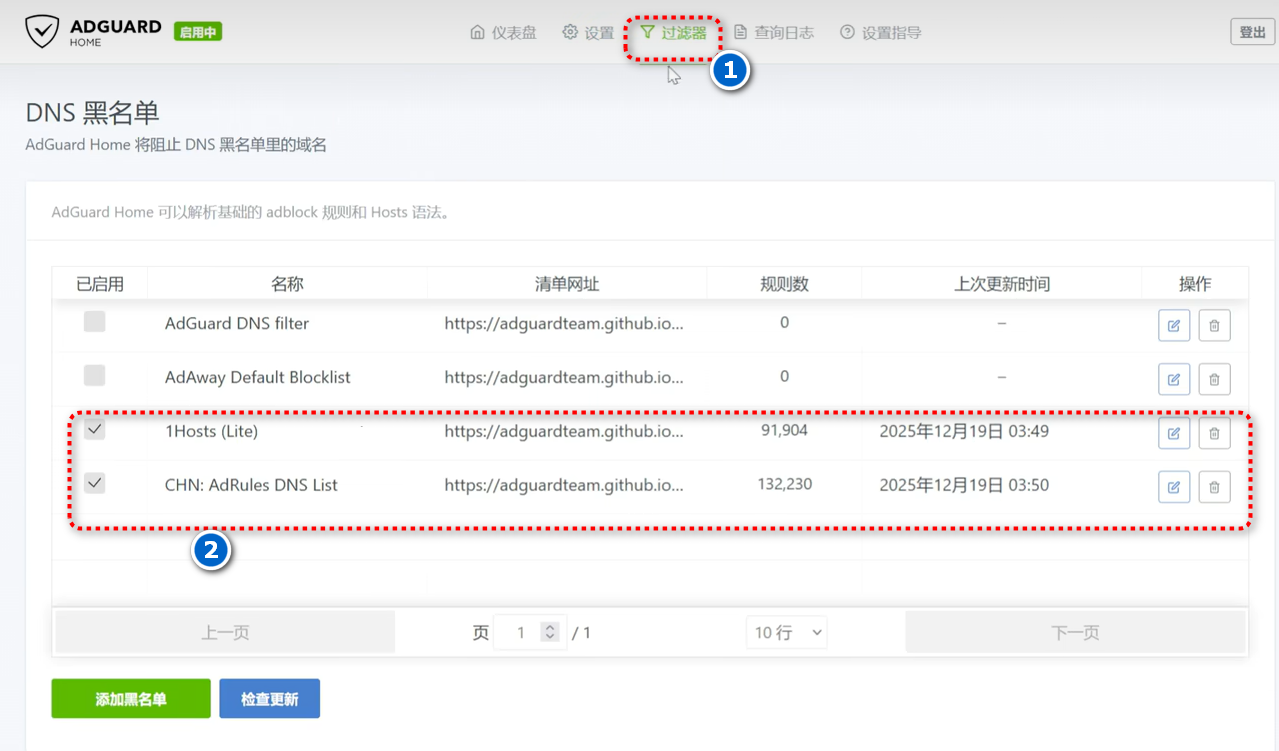
Task: Go to the 仪表盘 dashboard tab
Action: (503, 33)
